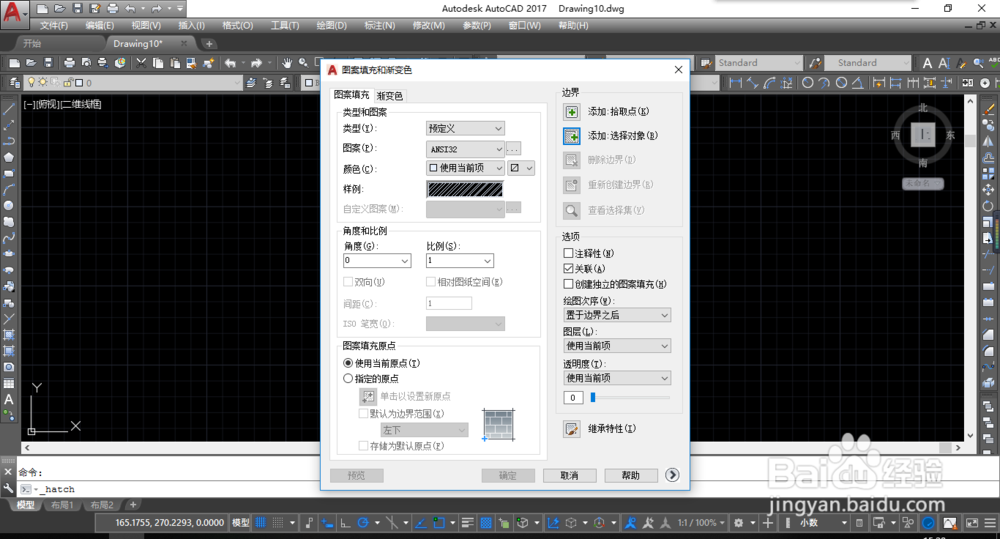
Task: Open the Layer (图层) dropdown in dialog
Action: click(x=617, y=346)
